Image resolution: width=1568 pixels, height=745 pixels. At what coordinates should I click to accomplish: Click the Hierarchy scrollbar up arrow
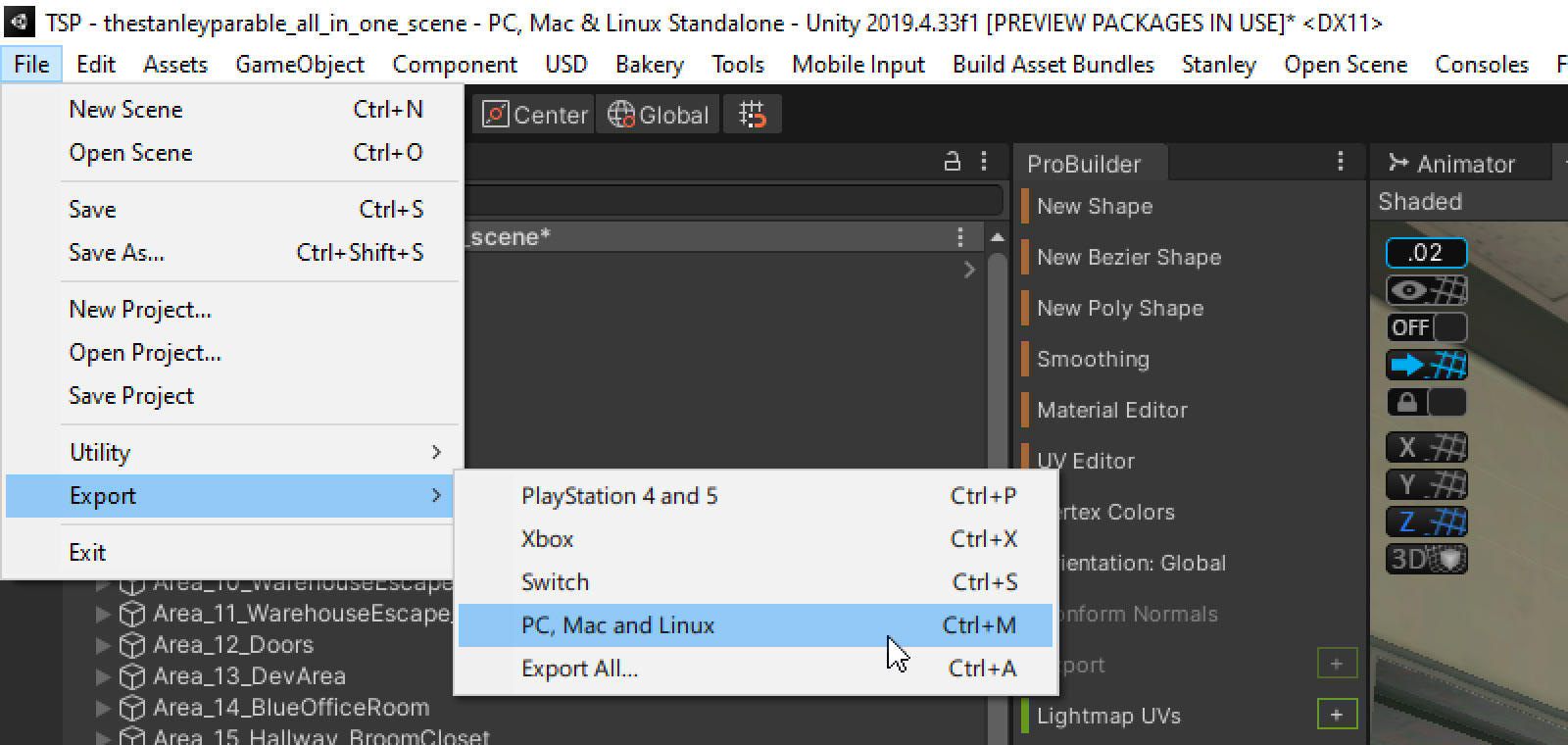997,237
